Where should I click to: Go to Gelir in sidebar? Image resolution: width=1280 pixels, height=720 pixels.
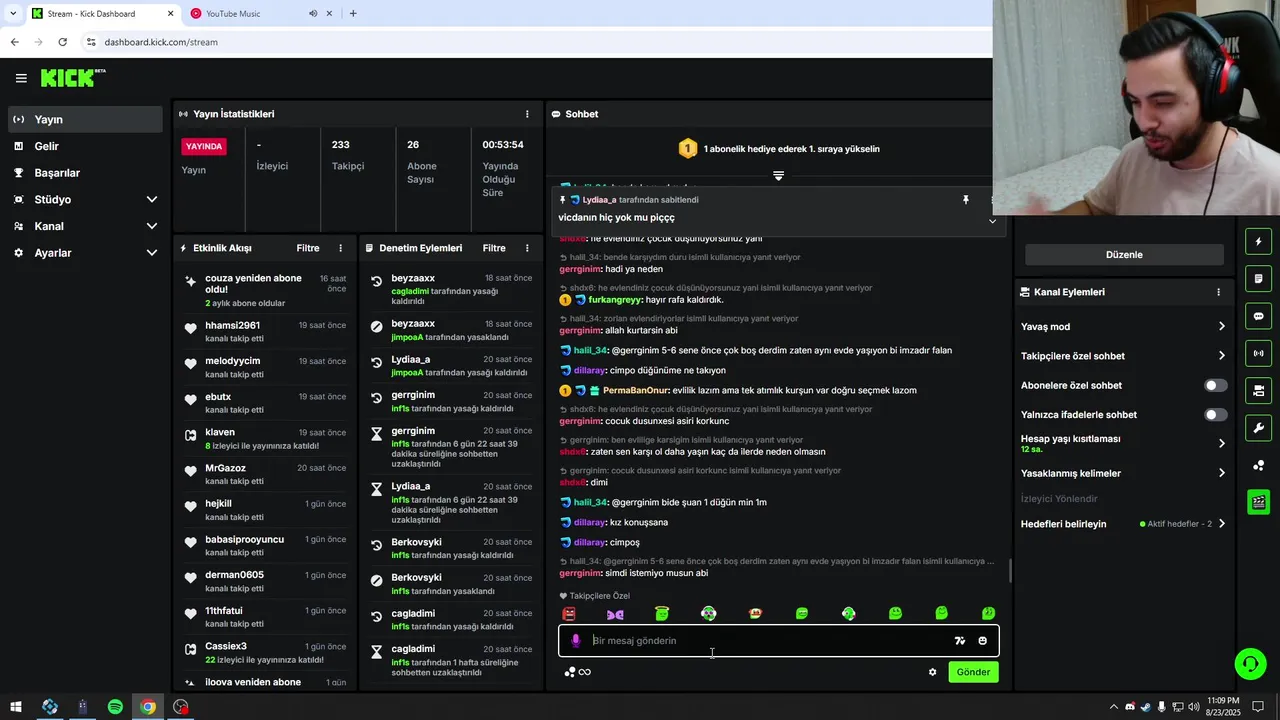pos(85,146)
